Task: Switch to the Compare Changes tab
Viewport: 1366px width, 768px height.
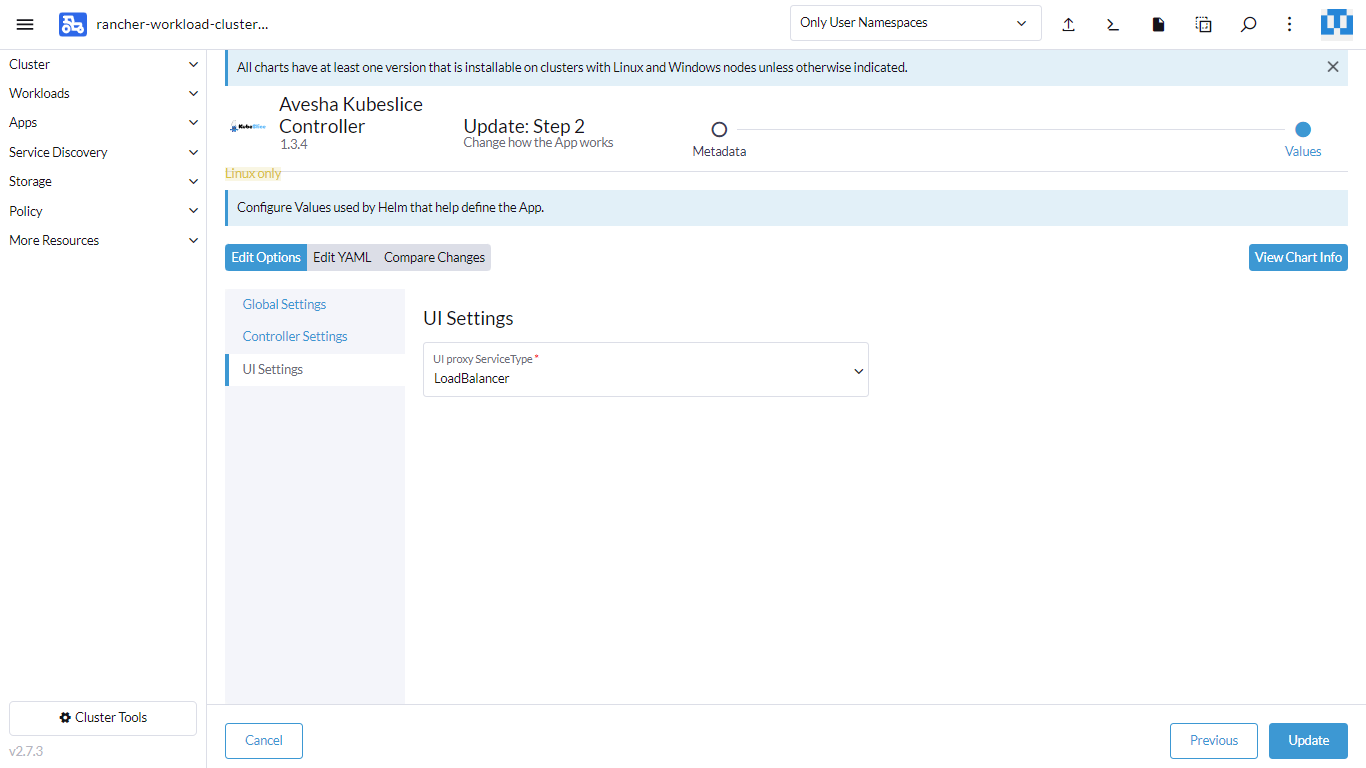Action: (434, 257)
